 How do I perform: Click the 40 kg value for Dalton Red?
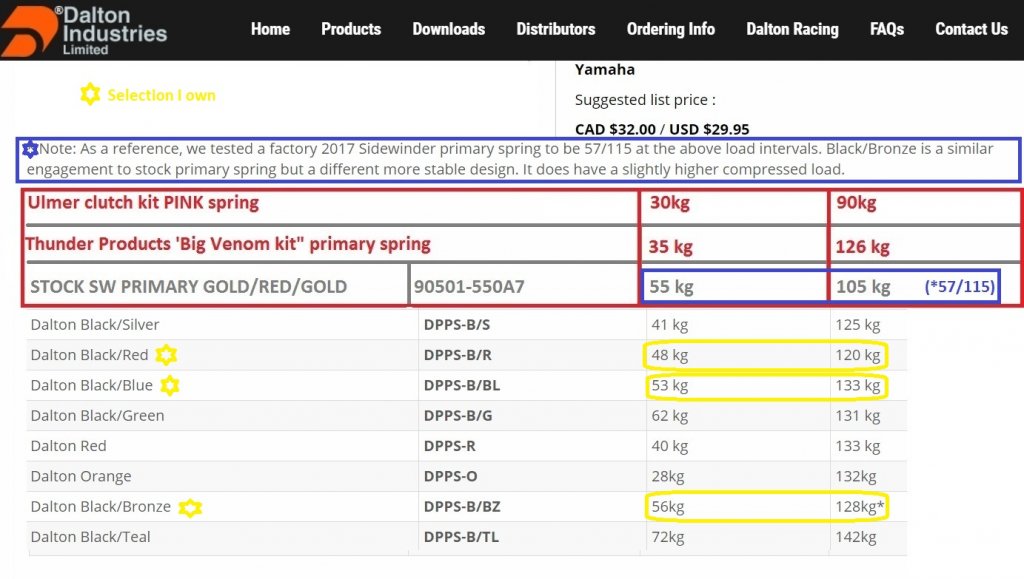coord(669,446)
